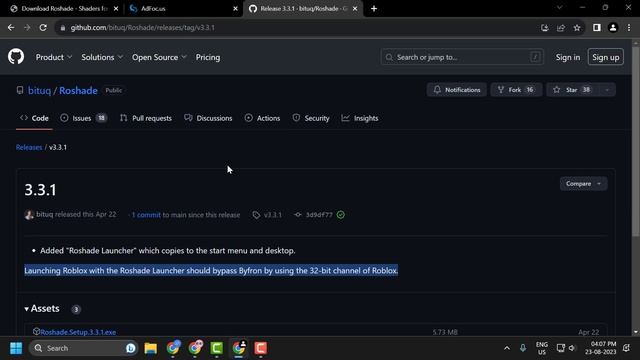Go to Releases breadcrumb link
Screen dimensions: 640x360
[x=29, y=147]
